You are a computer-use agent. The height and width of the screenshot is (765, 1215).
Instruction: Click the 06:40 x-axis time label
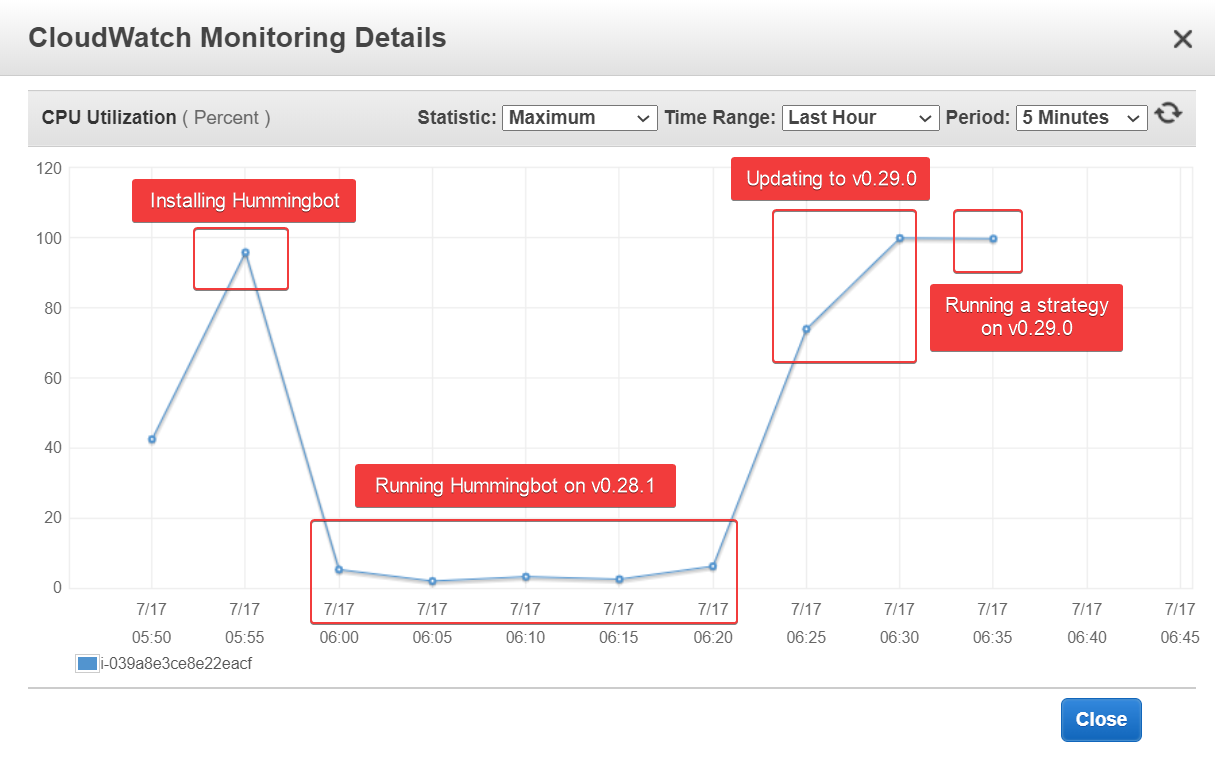(x=1087, y=637)
